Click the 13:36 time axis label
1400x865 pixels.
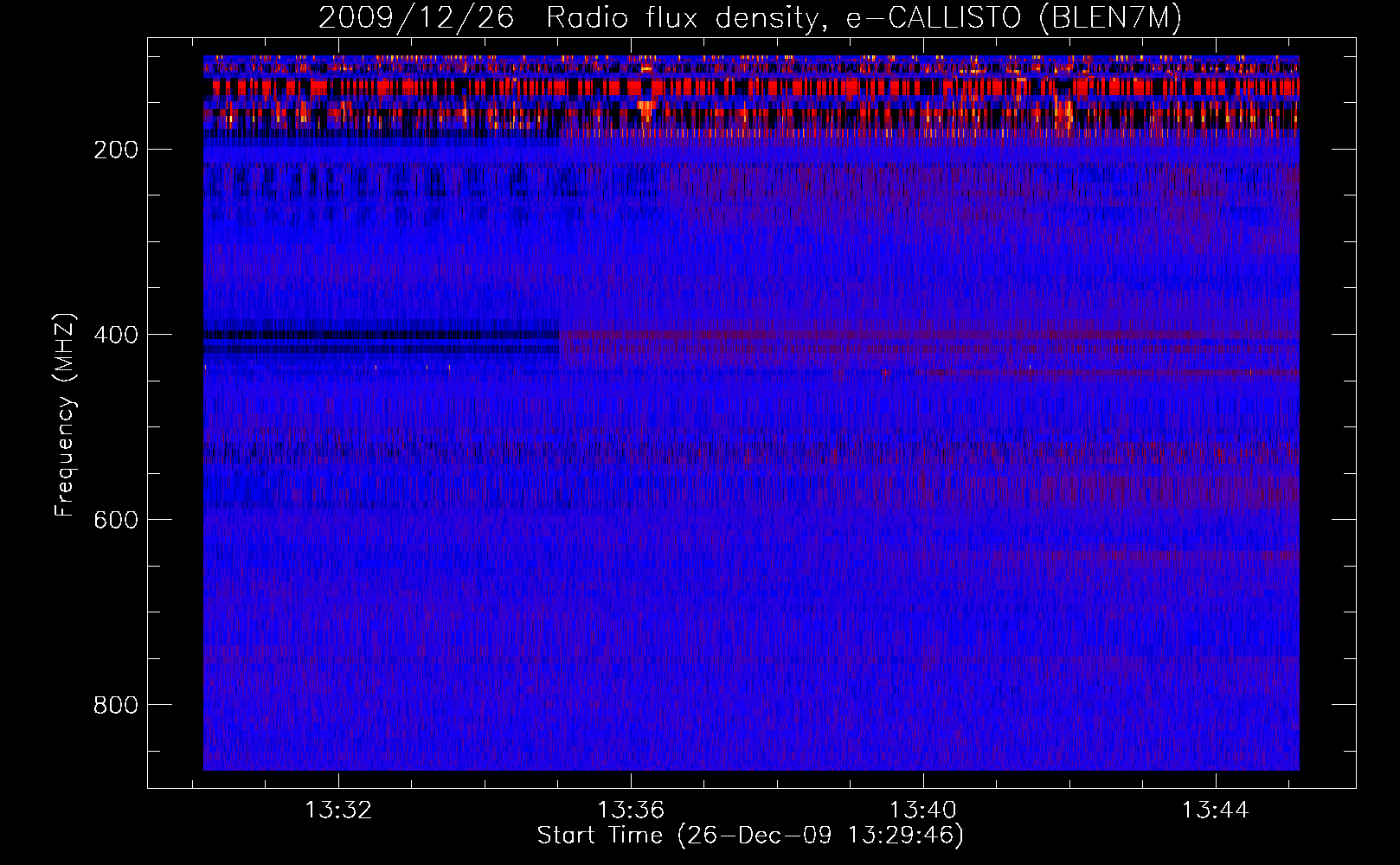[x=631, y=810]
